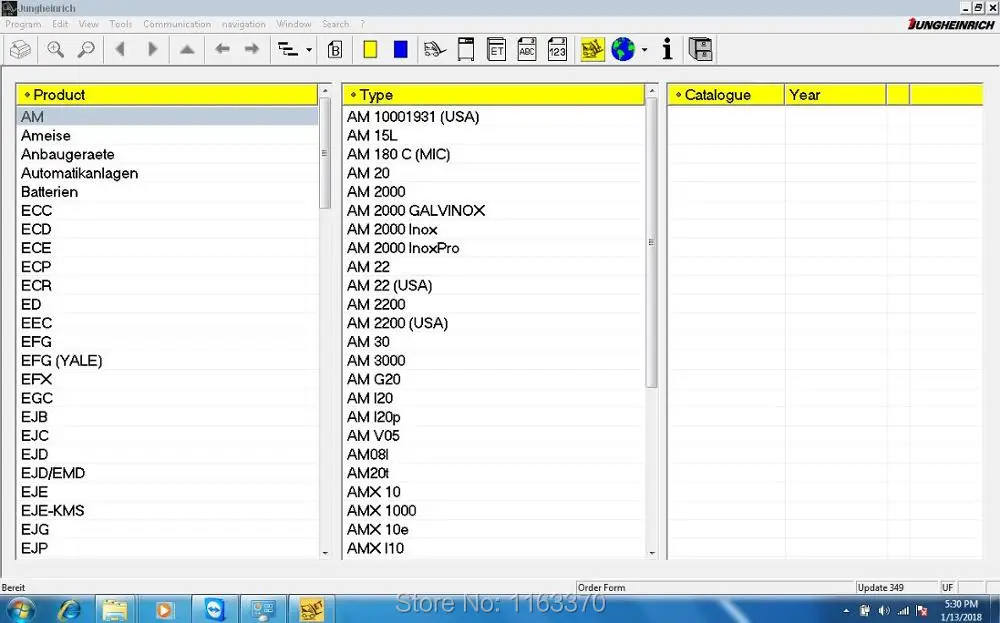Select Automatikanlagen product
Image resolution: width=1000 pixels, height=623 pixels.
pos(167,173)
